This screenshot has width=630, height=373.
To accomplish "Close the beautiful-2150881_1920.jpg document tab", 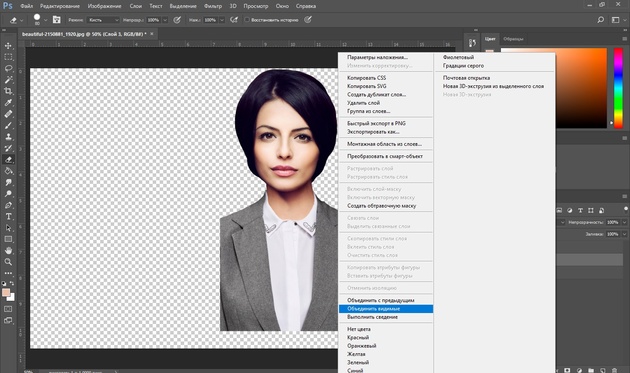I will [152, 34].
